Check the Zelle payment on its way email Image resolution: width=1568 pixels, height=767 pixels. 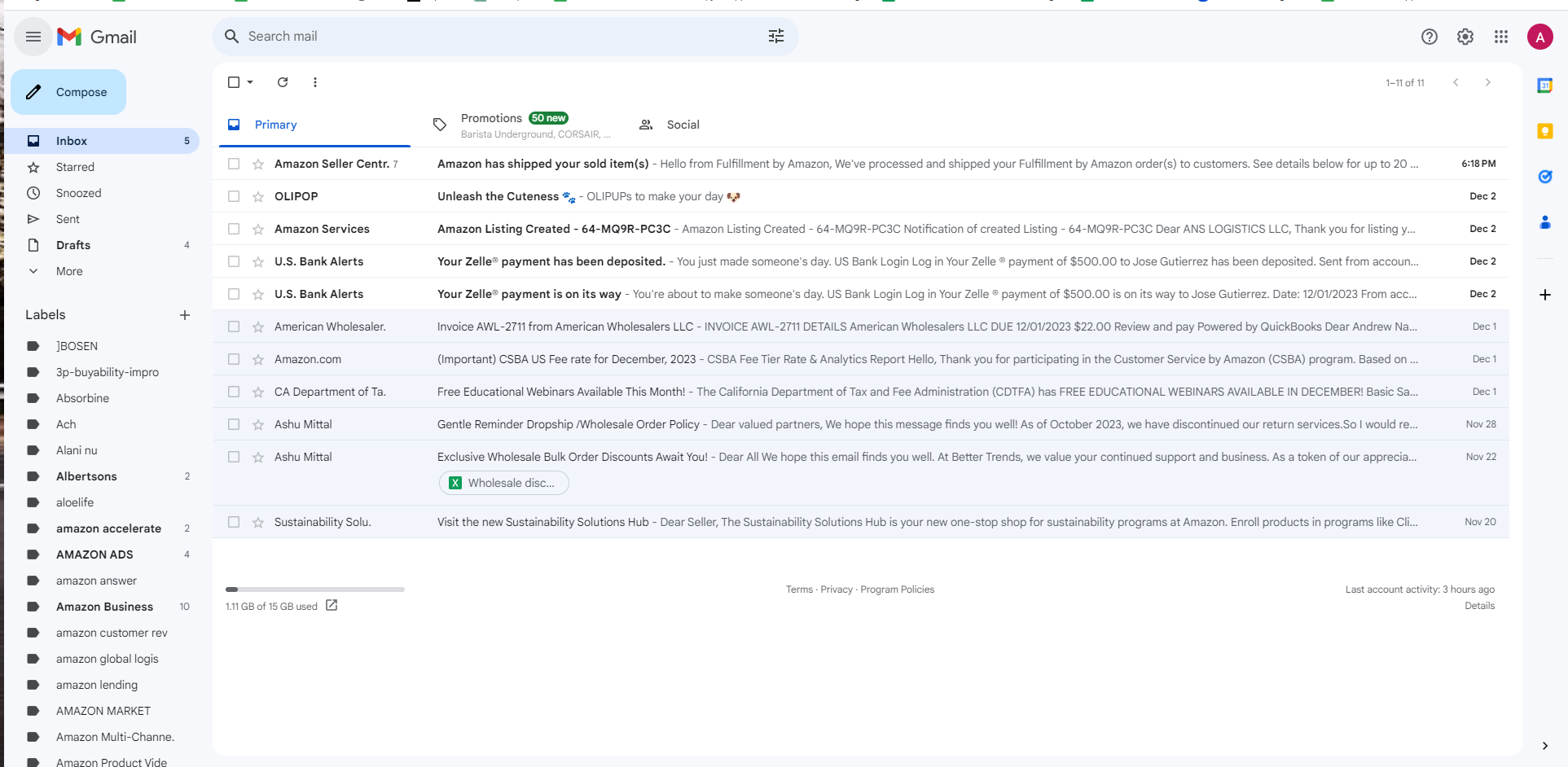pyautogui.click(x=234, y=294)
